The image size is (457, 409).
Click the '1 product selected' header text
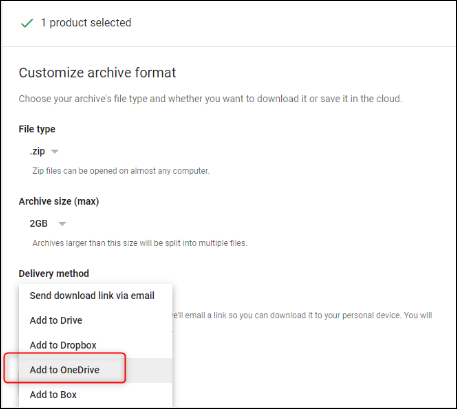[x=86, y=23]
